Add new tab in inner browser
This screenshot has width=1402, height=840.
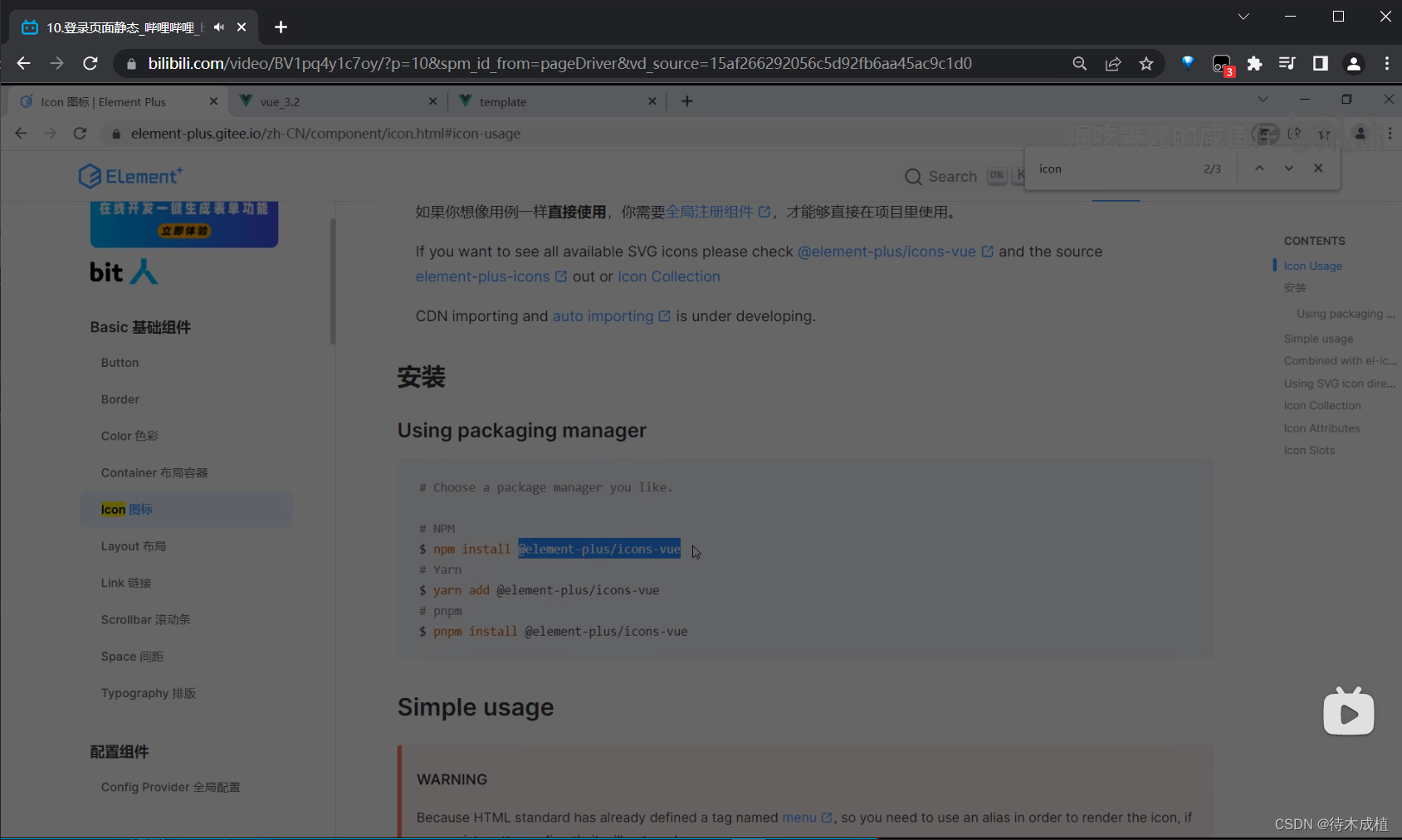687,101
